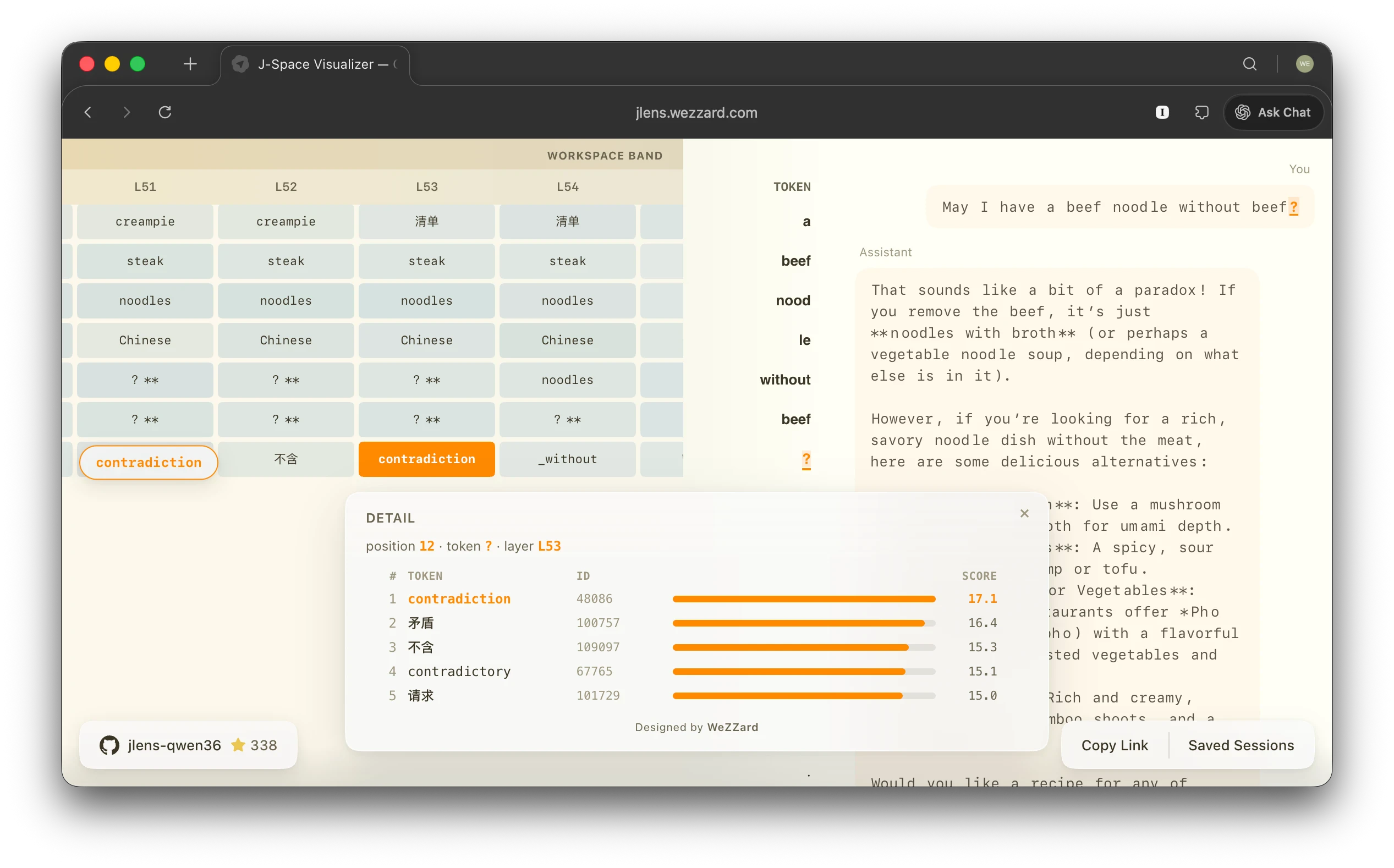
Task: Click 矛盾 row in detail table
Action: point(693,623)
